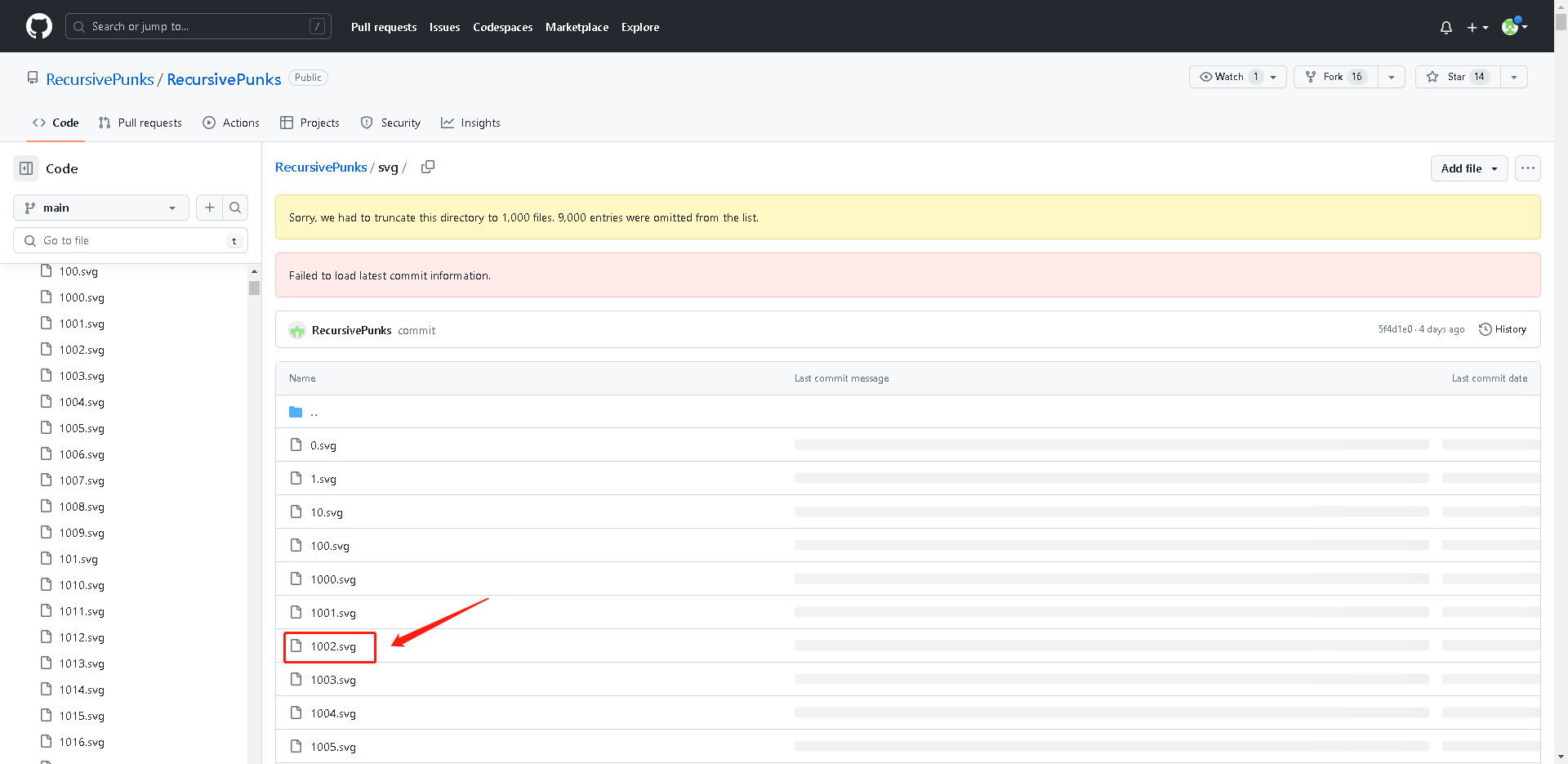Click the file tree scrollbar up arrow
1568x764 pixels.
tap(254, 271)
